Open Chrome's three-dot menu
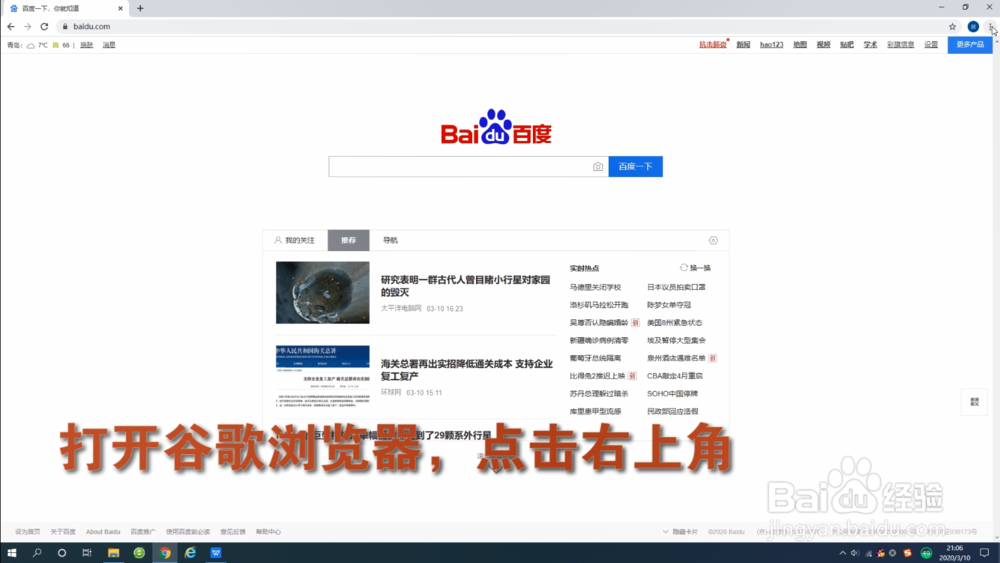The height and width of the screenshot is (563, 1000). (990, 26)
